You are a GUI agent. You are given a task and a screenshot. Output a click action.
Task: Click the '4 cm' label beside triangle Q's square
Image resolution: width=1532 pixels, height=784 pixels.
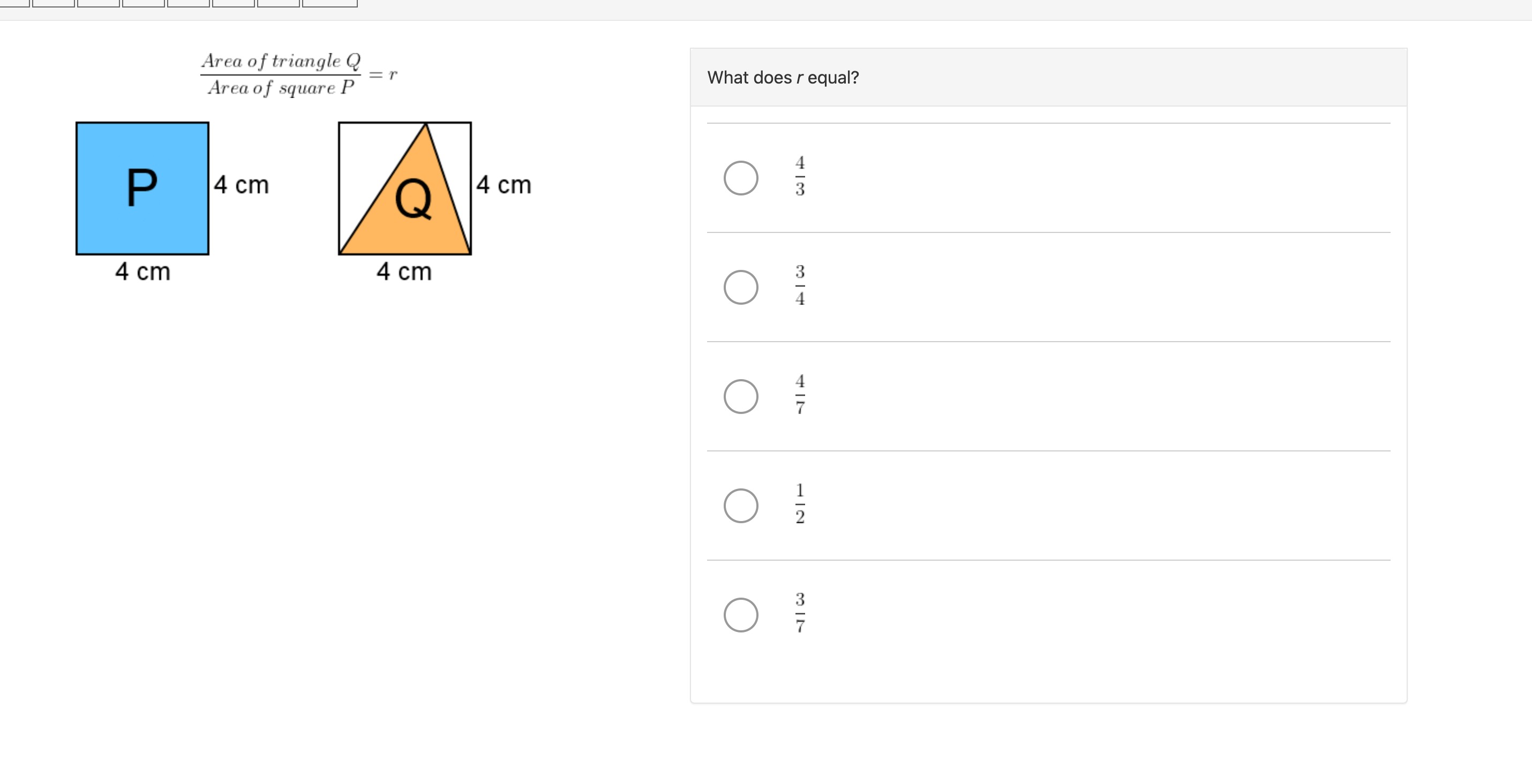504,185
